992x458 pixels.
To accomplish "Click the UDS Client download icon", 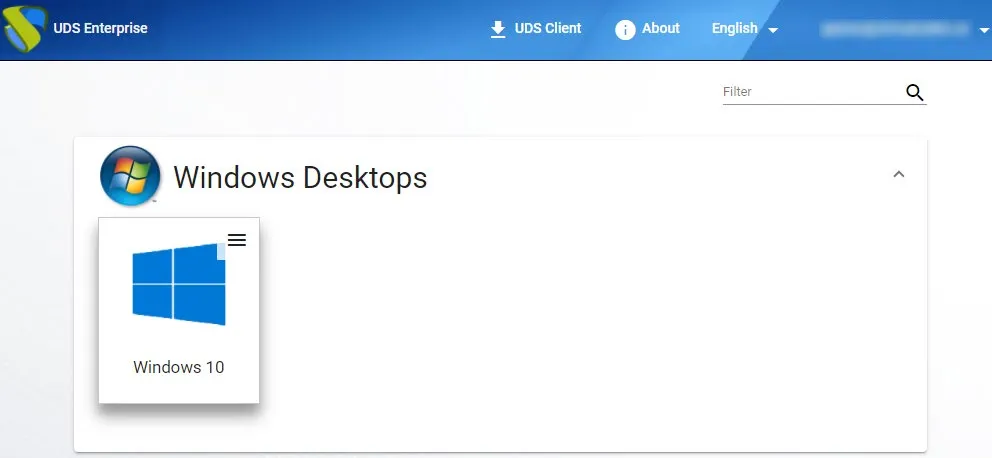I will pyautogui.click(x=499, y=29).
